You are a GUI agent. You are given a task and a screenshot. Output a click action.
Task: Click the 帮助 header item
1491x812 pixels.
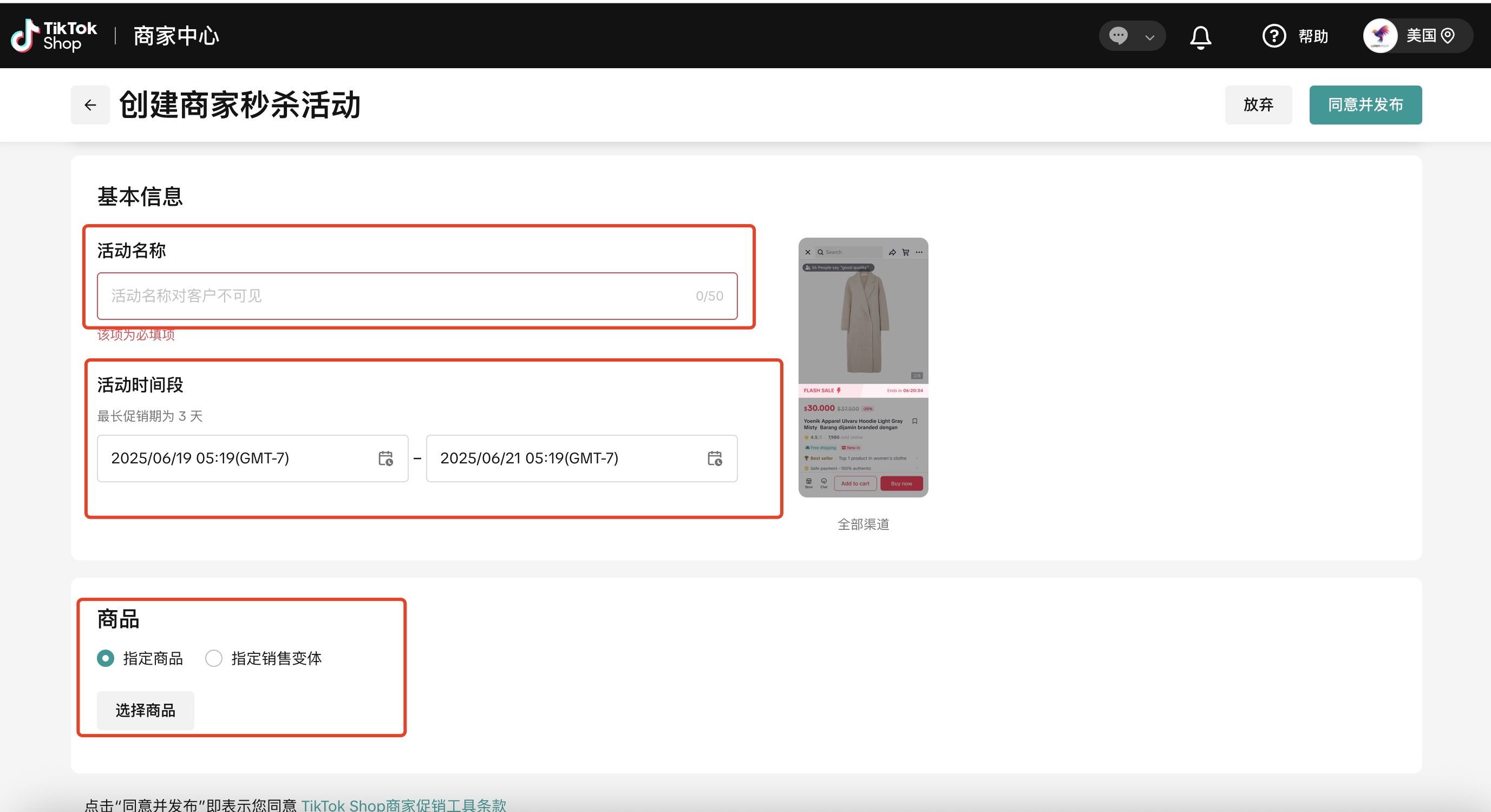click(1313, 36)
